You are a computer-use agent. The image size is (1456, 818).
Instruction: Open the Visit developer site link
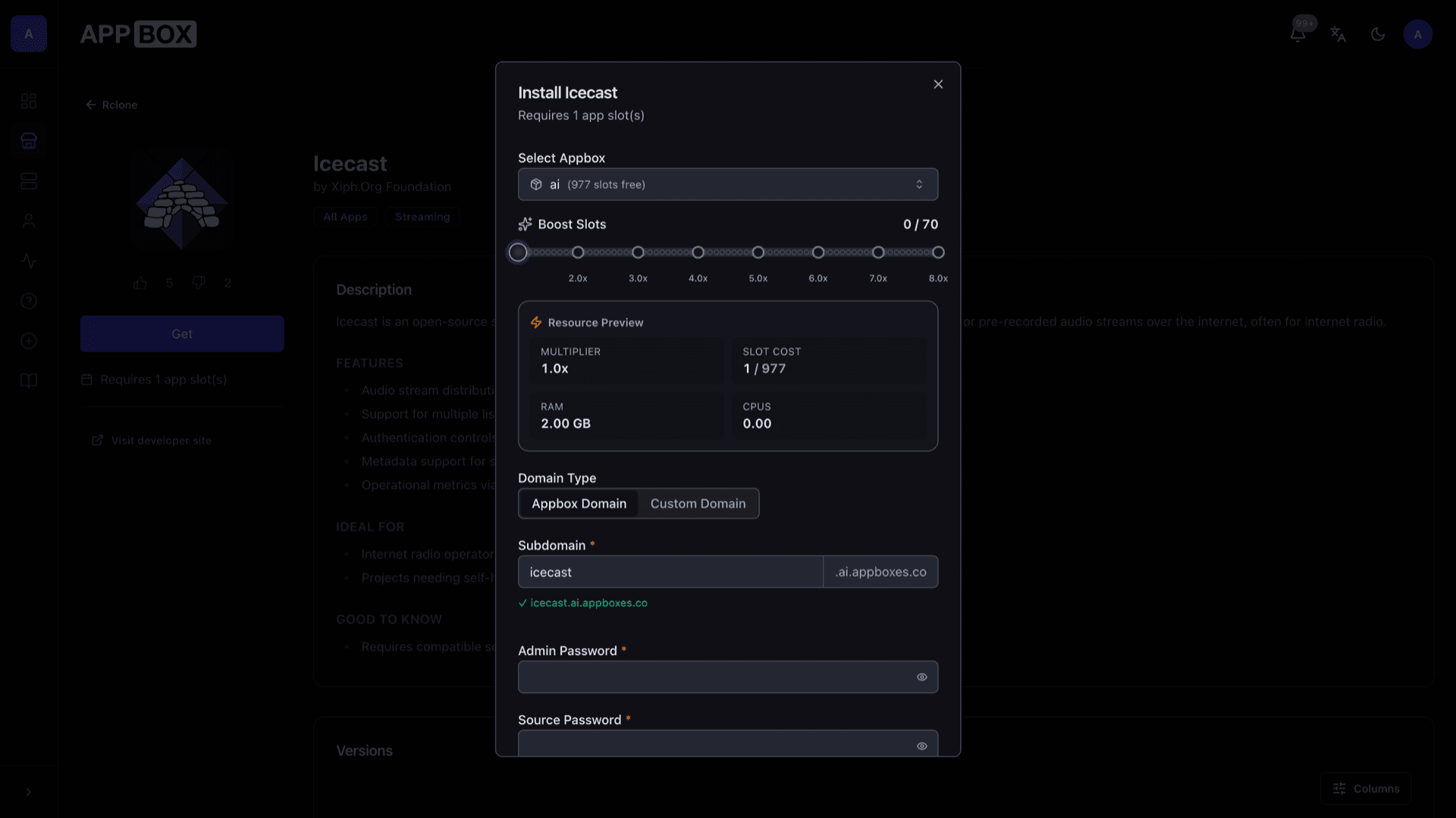[152, 440]
